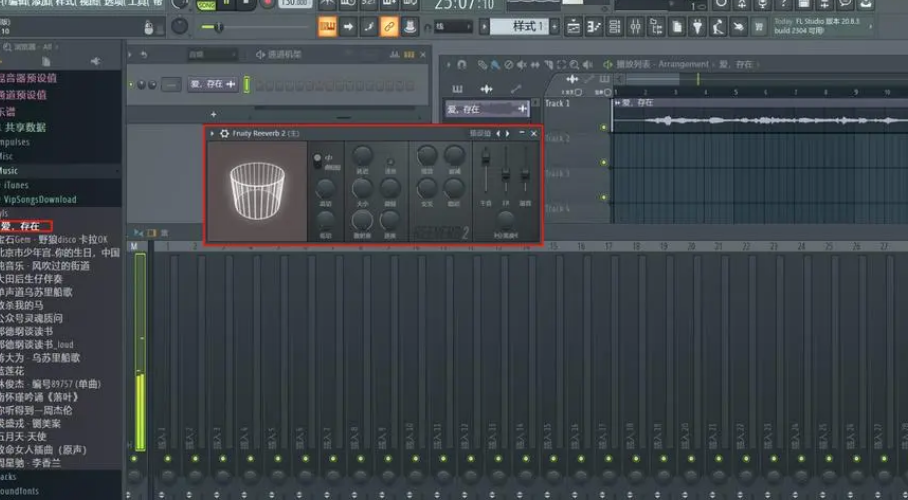Viewport: 908px width, 500px height.
Task: Go to next Reeverb preset arrow
Action: point(508,133)
